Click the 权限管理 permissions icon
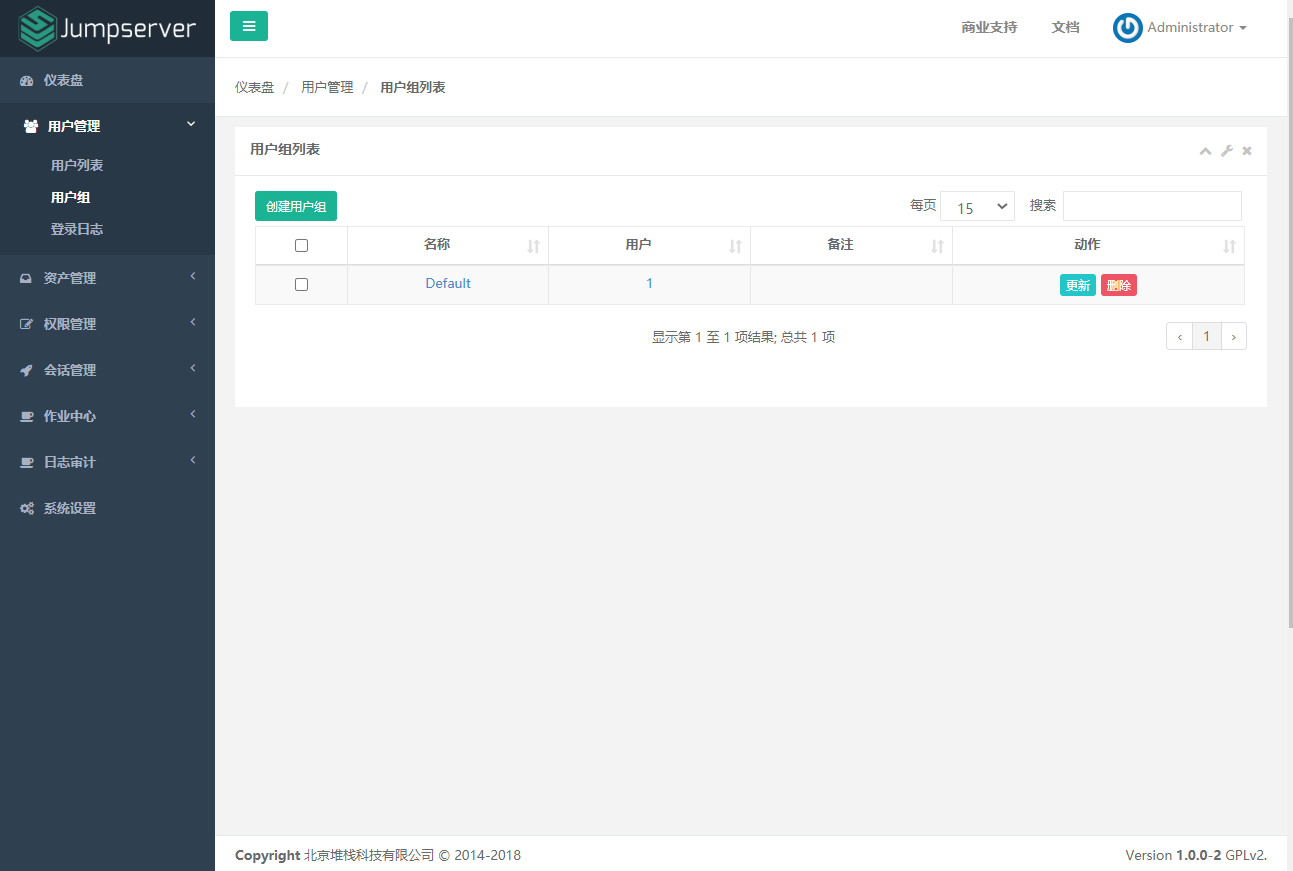 click(x=26, y=323)
